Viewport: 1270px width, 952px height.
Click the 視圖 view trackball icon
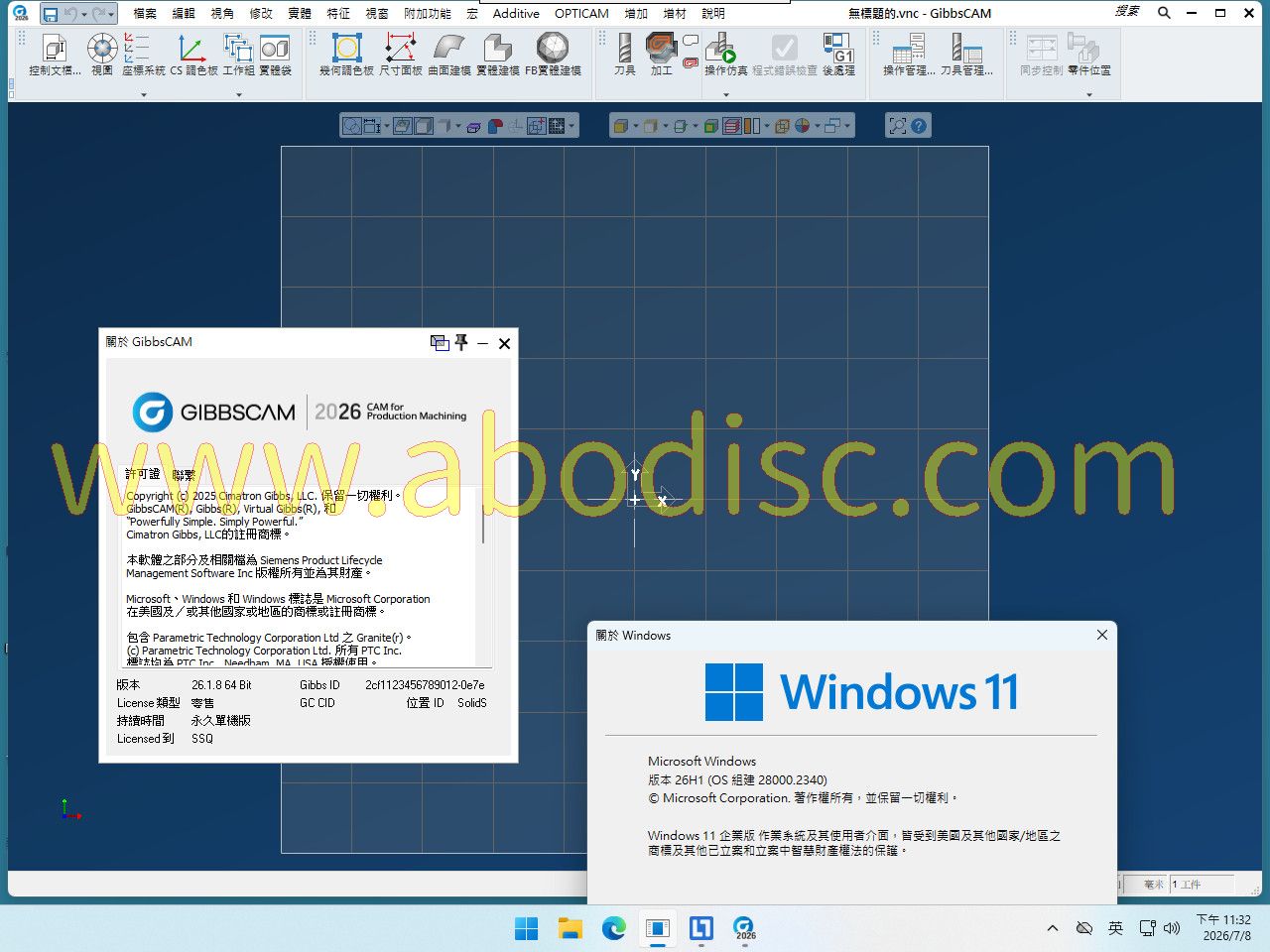[102, 55]
